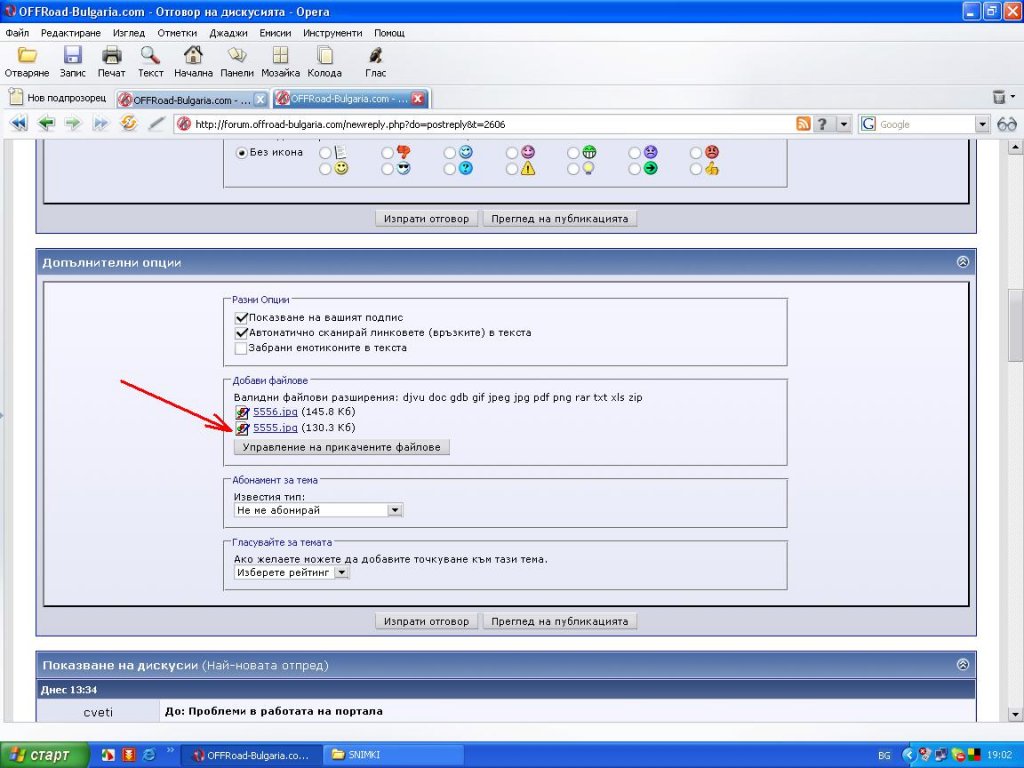Close the active OFFRoad-Bulgaria tab
The width and height of the screenshot is (1024, 768).
(418, 99)
